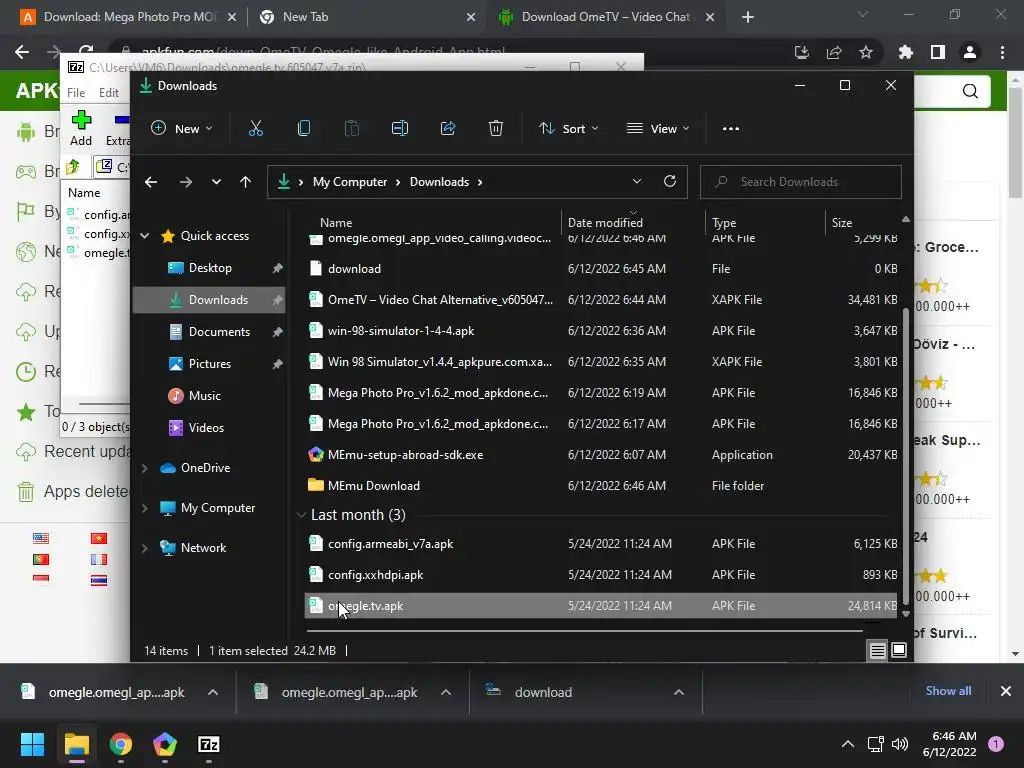Open Chrome three-dot menu

click(1002, 52)
